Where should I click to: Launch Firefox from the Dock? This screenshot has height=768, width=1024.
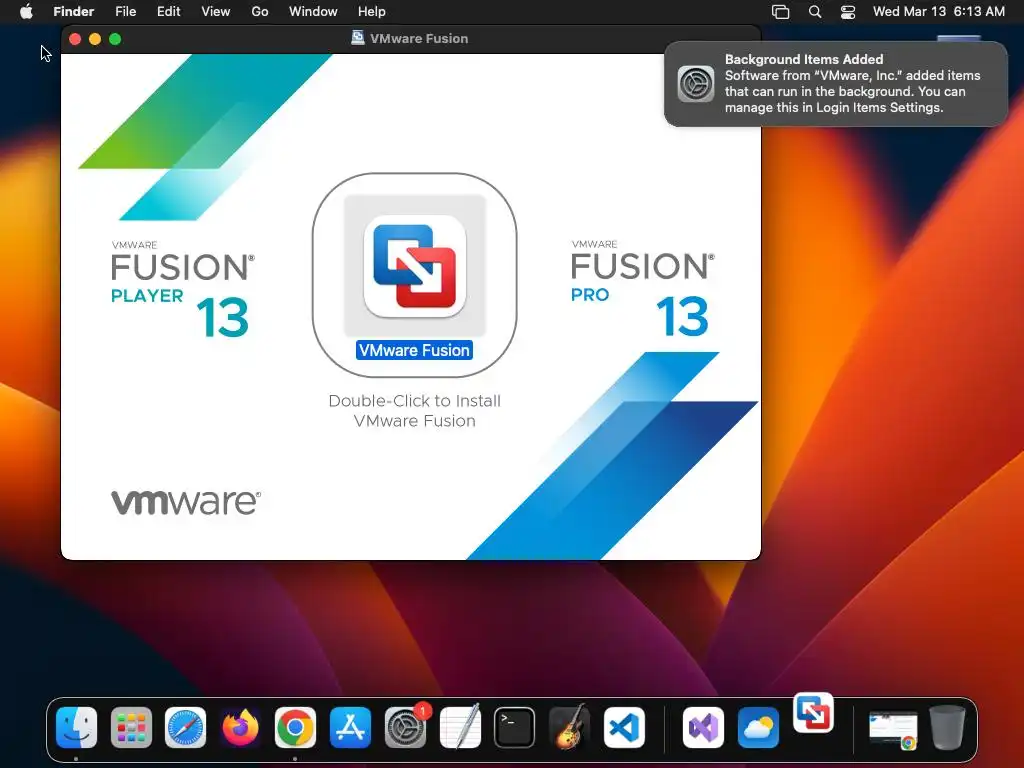click(240, 727)
